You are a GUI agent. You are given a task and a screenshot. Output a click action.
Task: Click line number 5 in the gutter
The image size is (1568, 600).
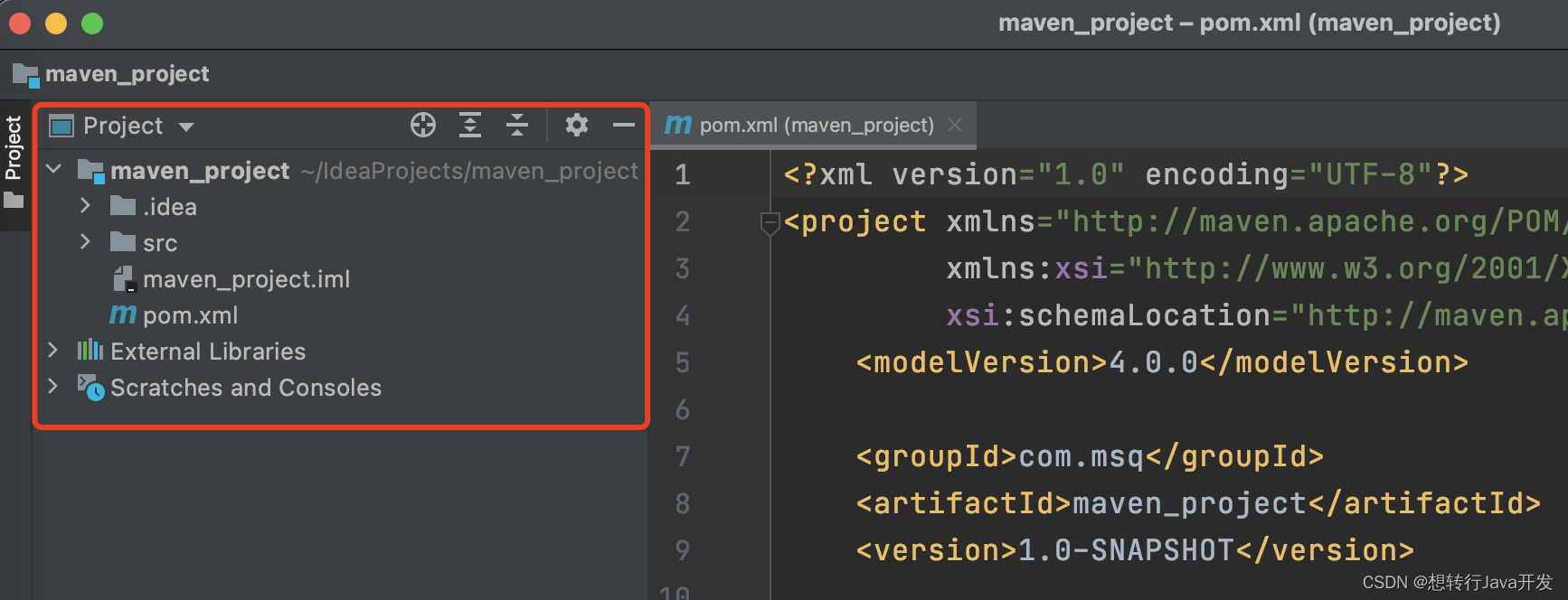[682, 362]
